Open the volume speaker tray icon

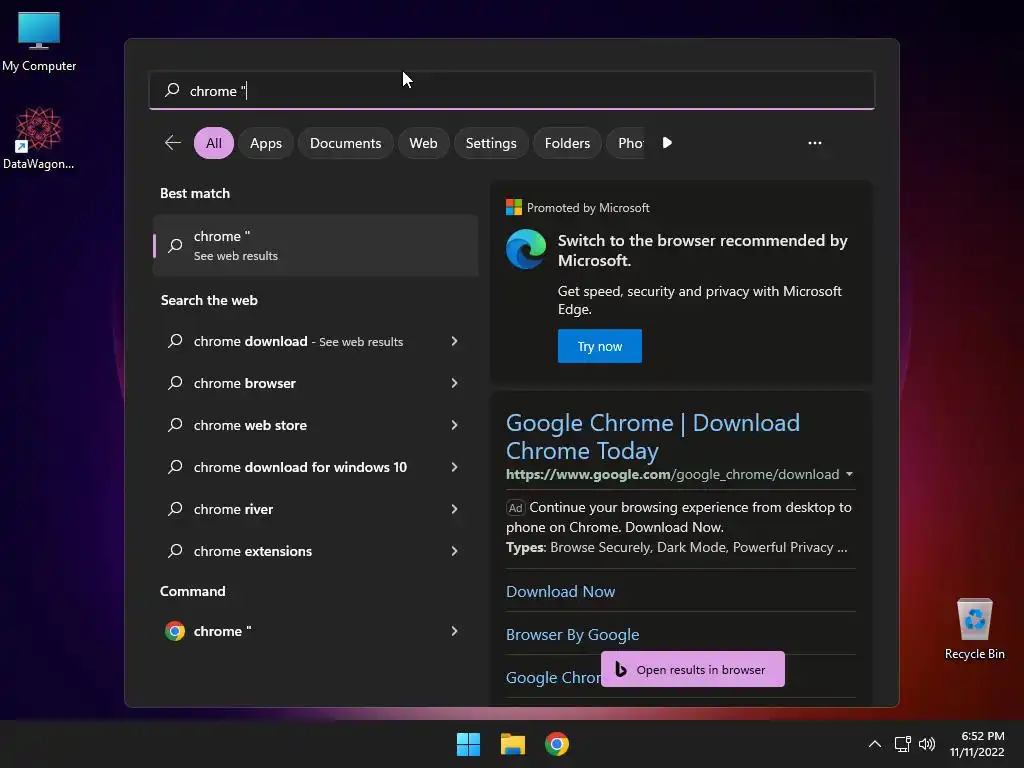927,744
